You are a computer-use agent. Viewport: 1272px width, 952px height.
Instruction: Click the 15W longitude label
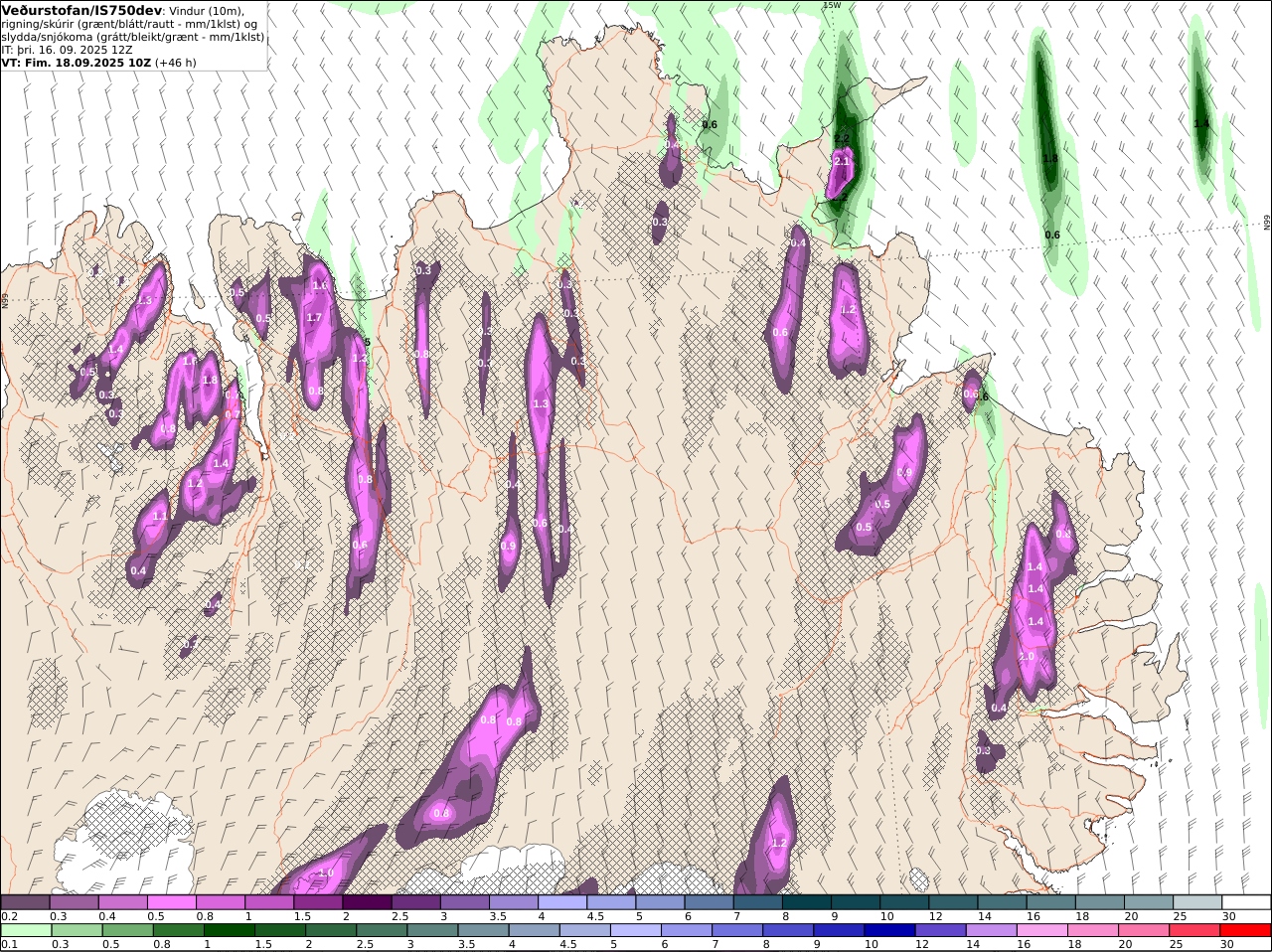click(x=833, y=5)
